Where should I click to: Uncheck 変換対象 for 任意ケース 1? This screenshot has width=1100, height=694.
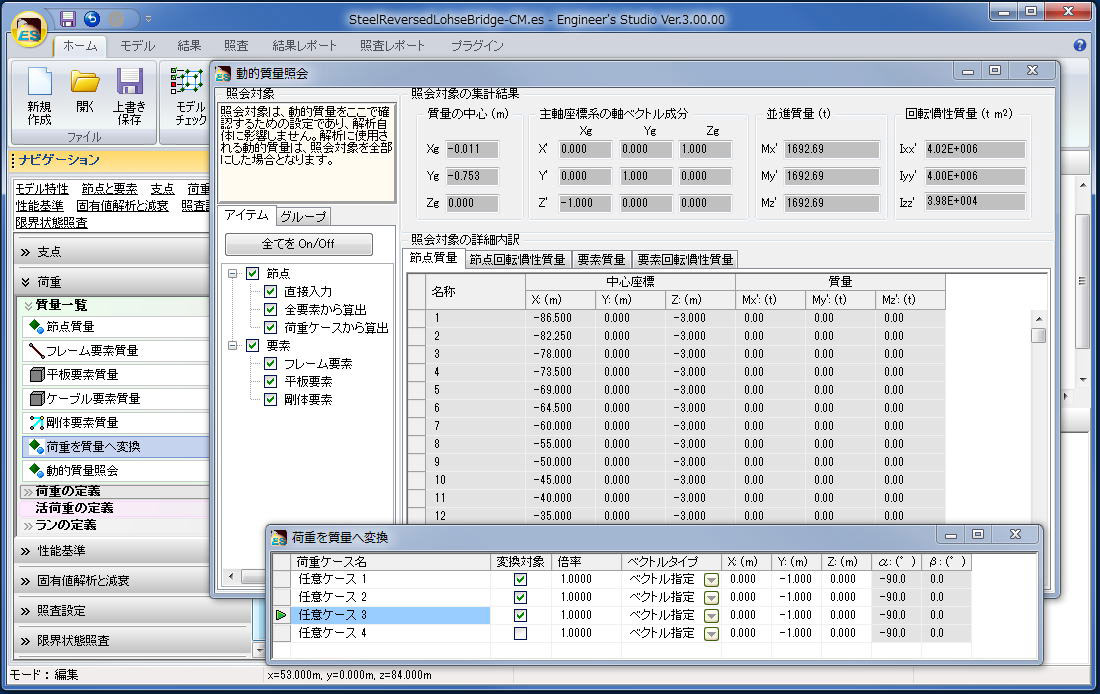(520, 580)
